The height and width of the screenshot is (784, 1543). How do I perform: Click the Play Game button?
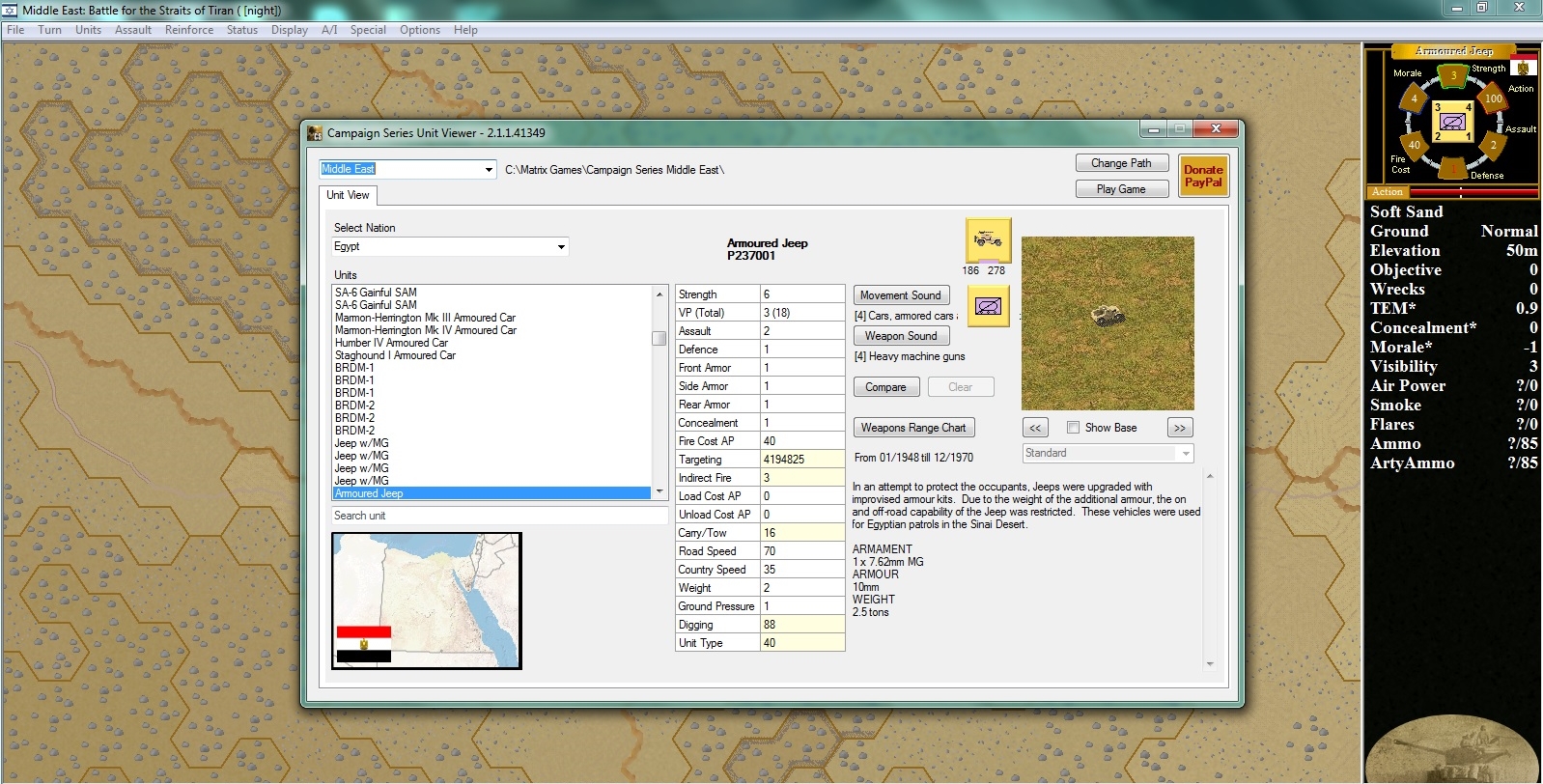tap(1121, 189)
